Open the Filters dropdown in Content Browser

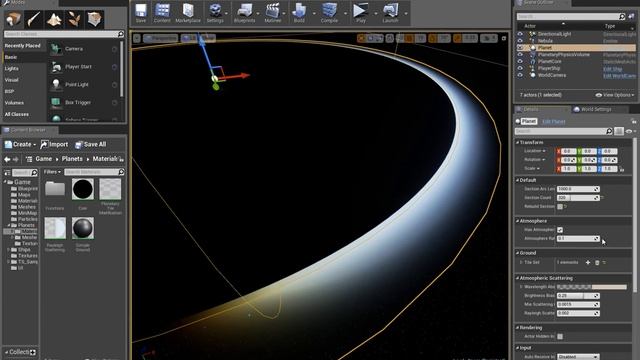click(52, 172)
